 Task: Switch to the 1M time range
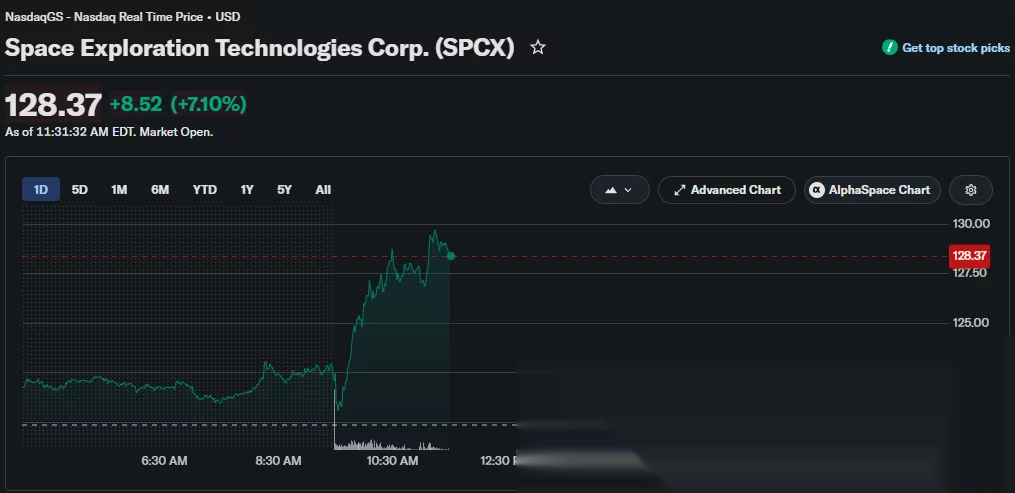119,190
